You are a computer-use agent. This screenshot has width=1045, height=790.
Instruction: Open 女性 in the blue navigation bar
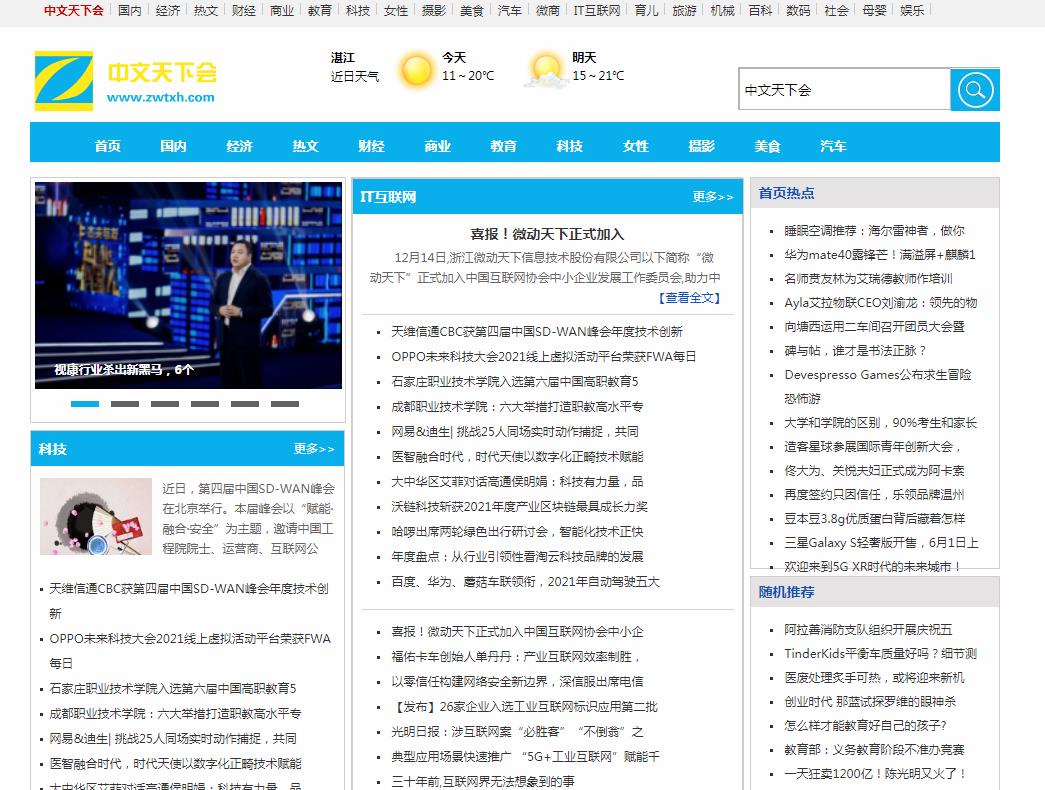click(x=635, y=146)
